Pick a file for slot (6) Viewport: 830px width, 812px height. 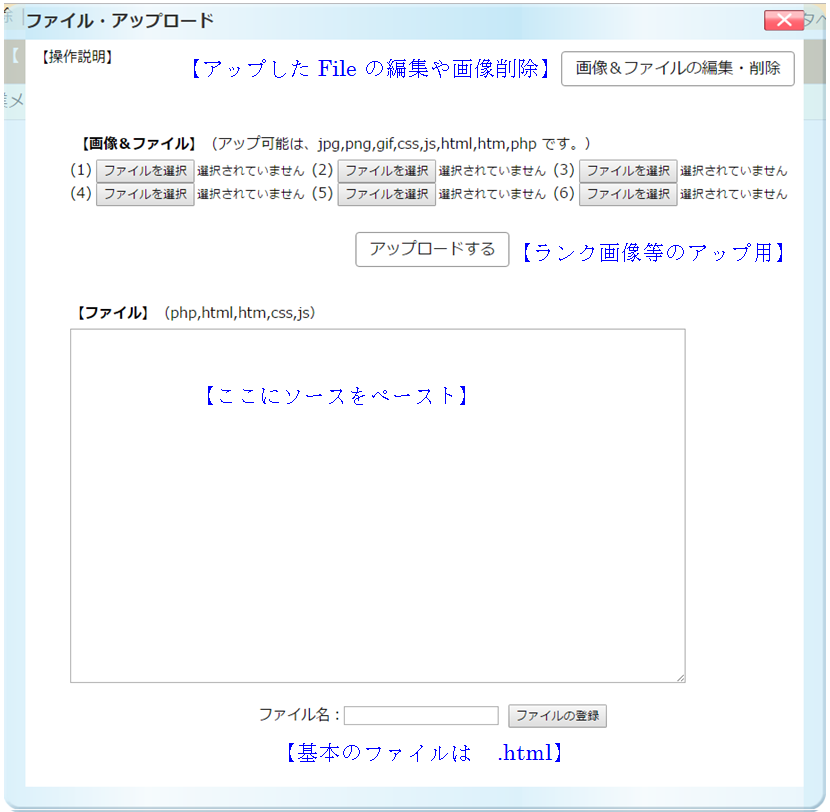pos(627,194)
